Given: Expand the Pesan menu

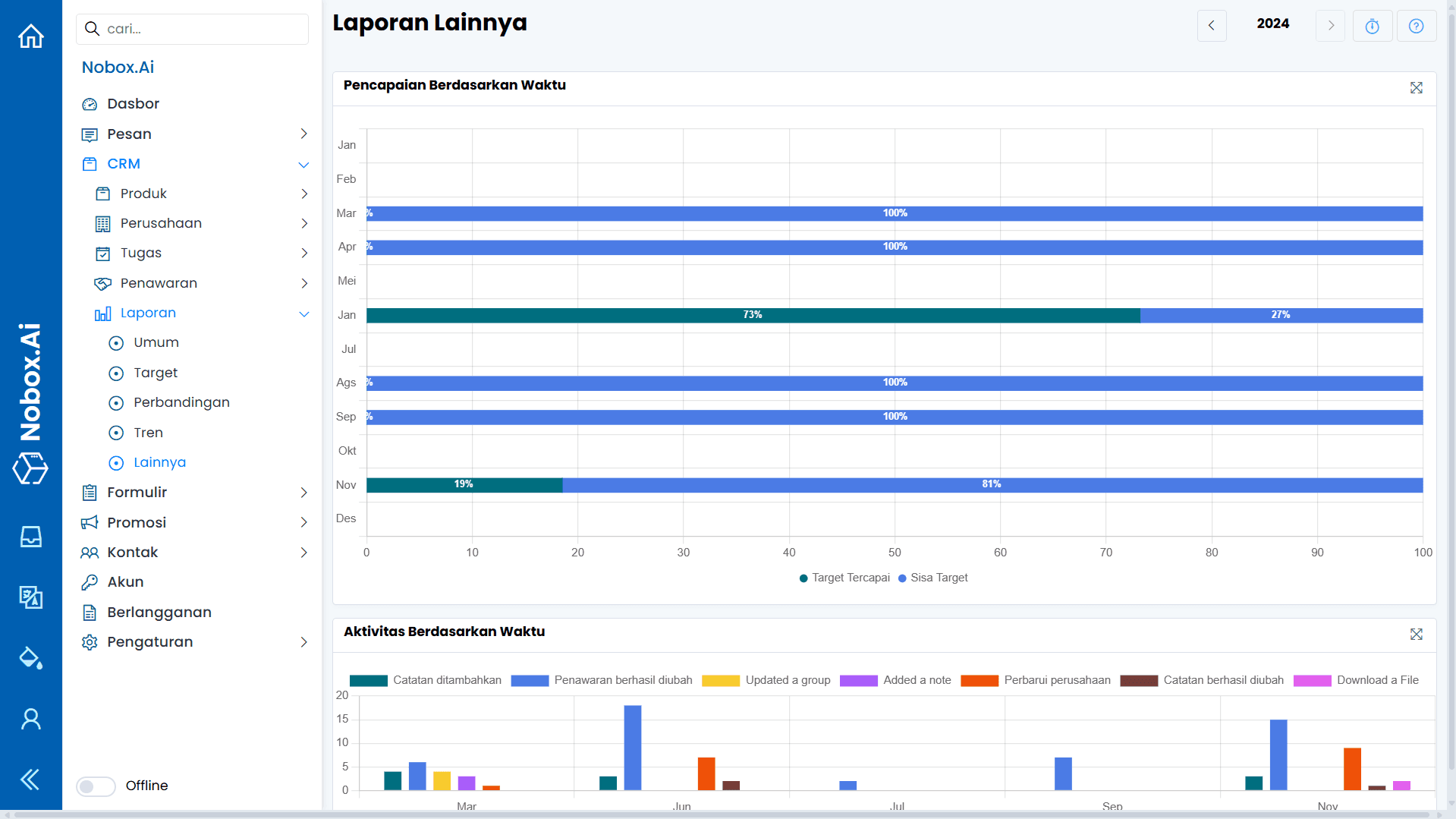Looking at the screenshot, I should [x=303, y=134].
